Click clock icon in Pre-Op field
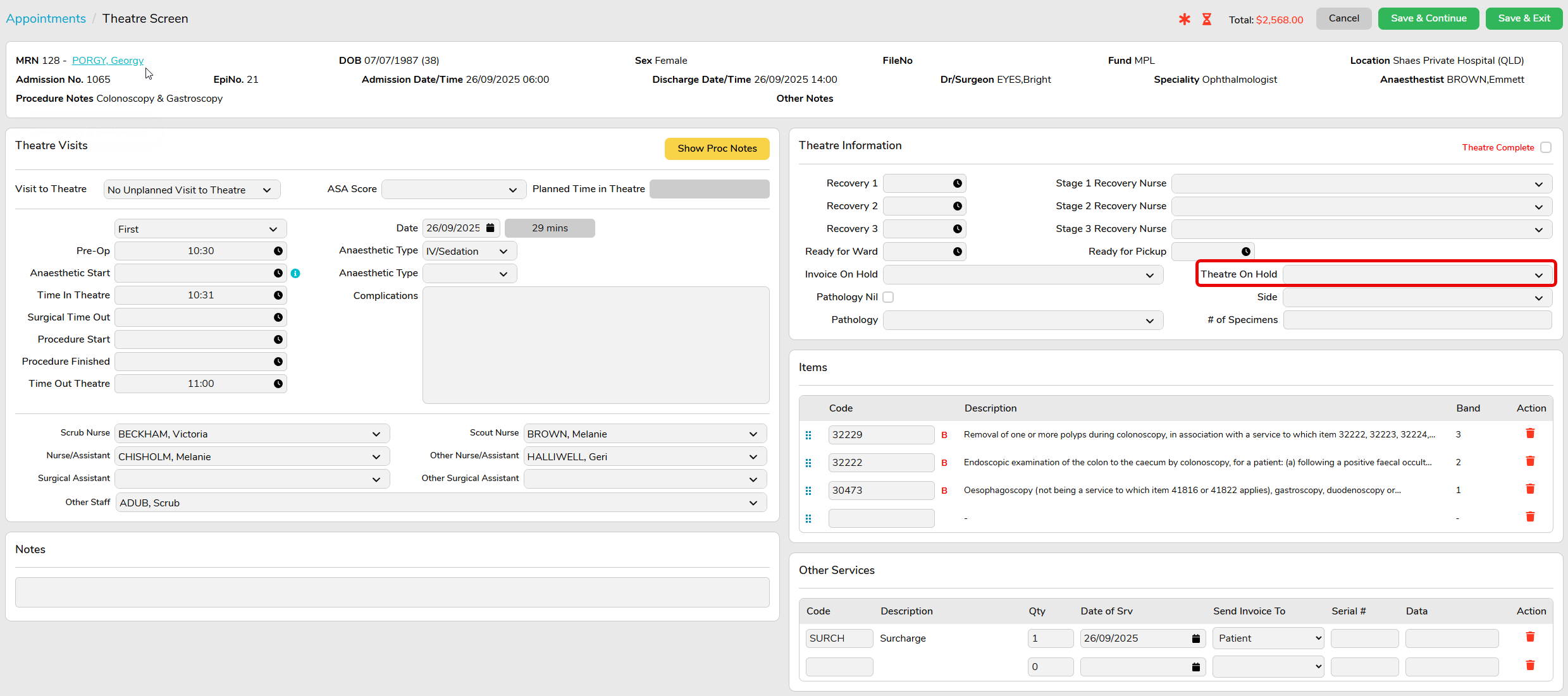Screen dimensions: 1568x696 click(x=278, y=251)
